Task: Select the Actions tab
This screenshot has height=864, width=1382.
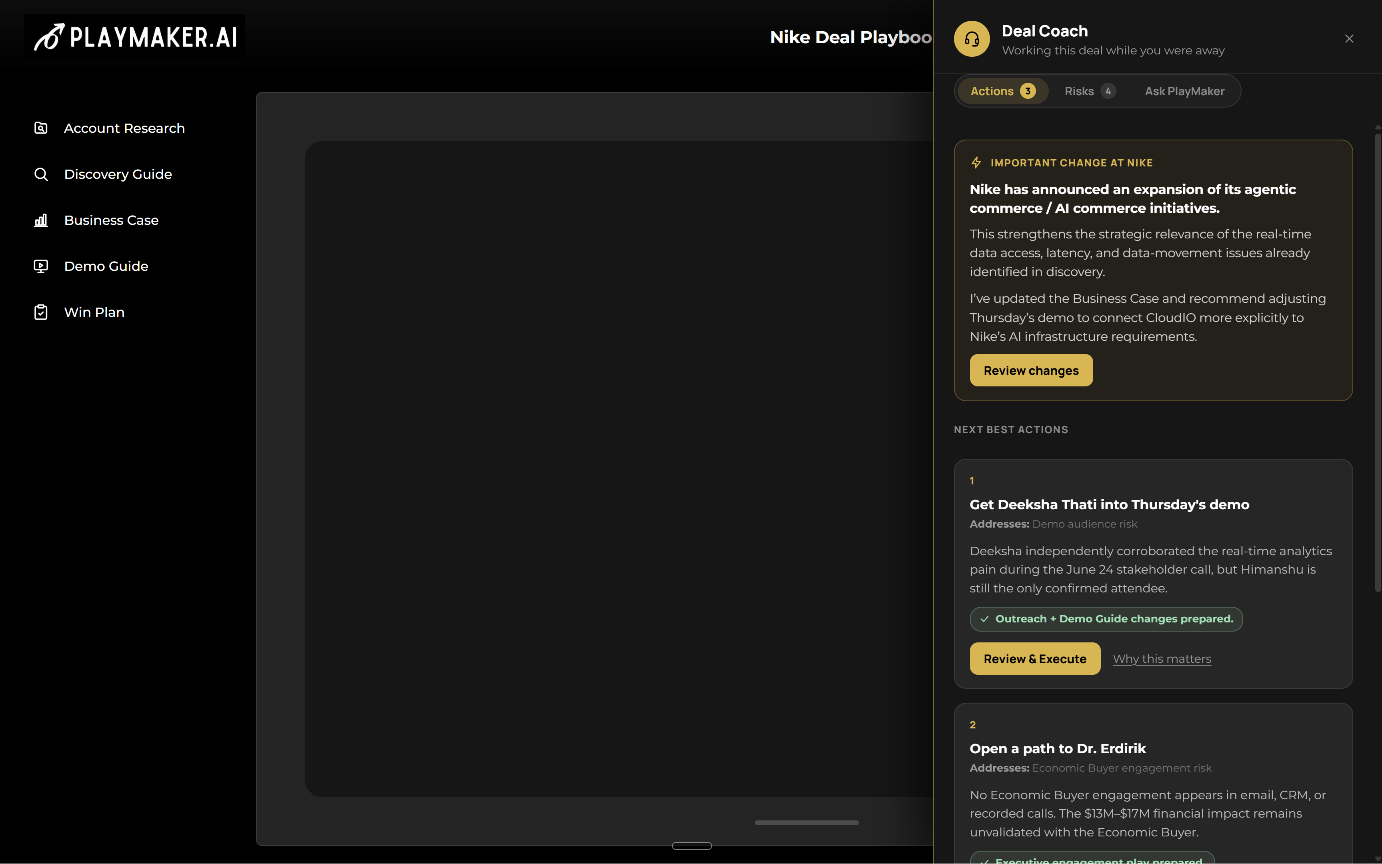Action: tap(1003, 91)
